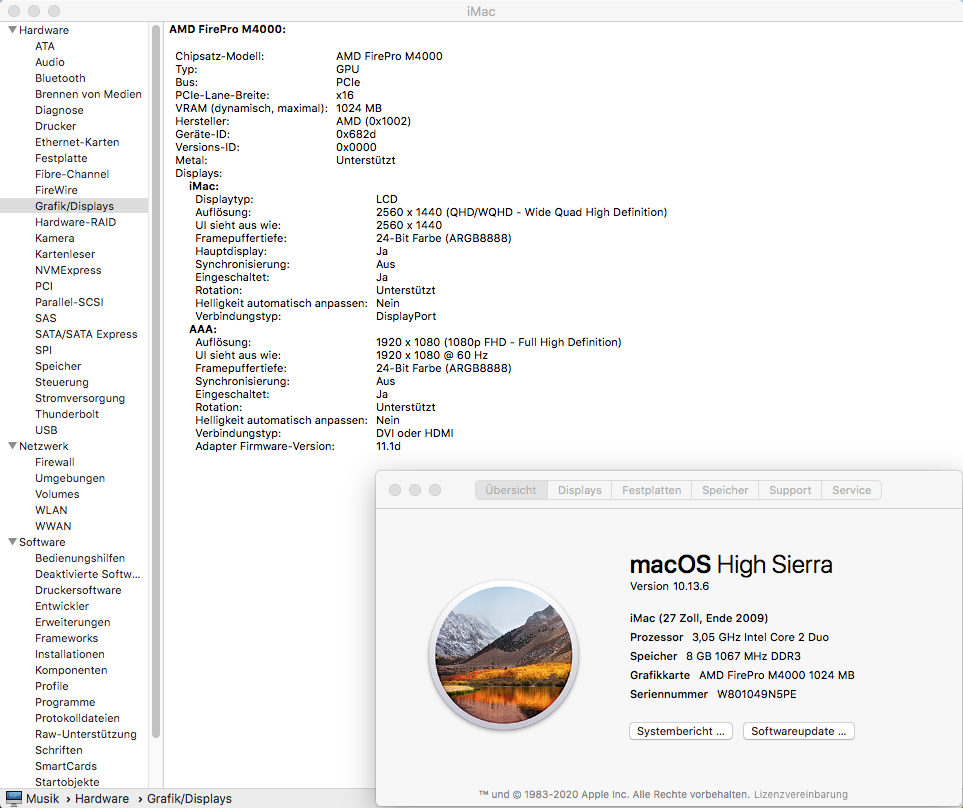Click the sidebar vertical scrollbar
Image resolution: width=963 pixels, height=808 pixels.
pos(155,381)
